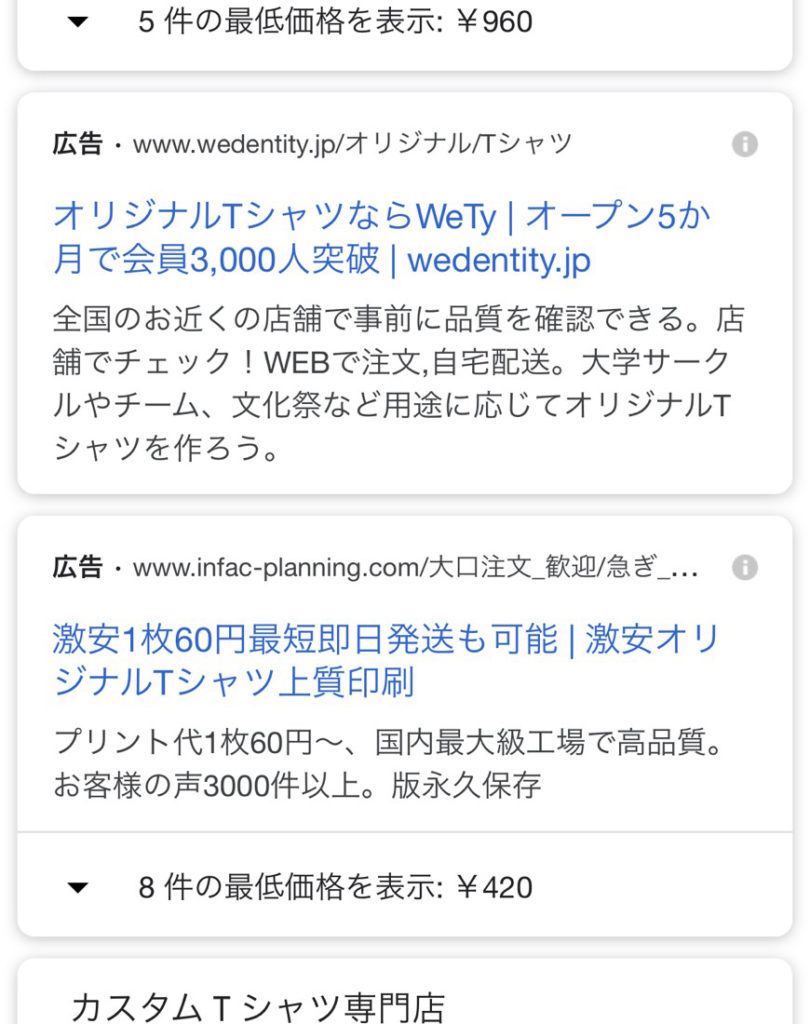The image size is (810, 1024).
Task: Tap the ¥420 lowest price value
Action: click(494, 888)
